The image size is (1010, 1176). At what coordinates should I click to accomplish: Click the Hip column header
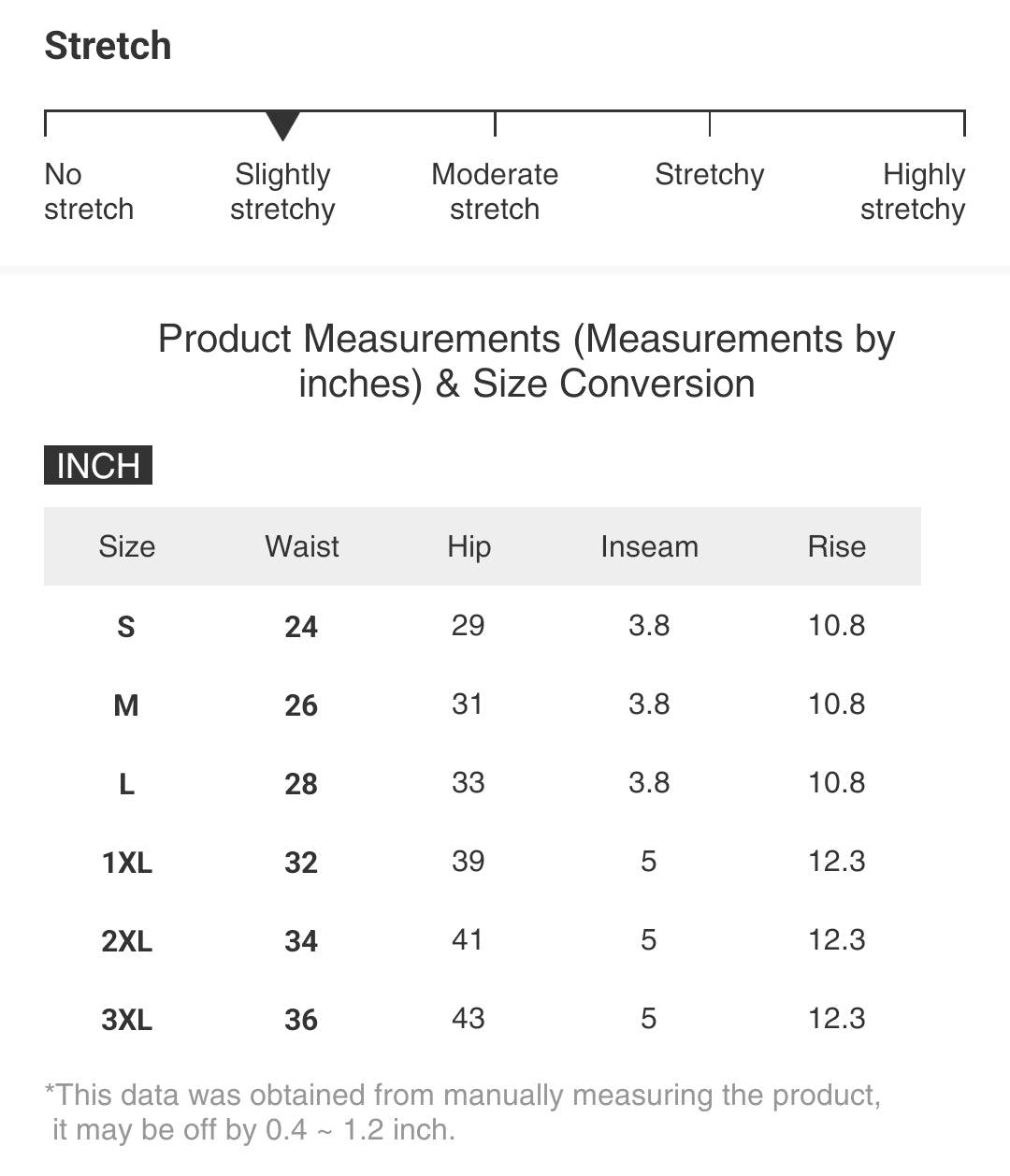click(469, 546)
